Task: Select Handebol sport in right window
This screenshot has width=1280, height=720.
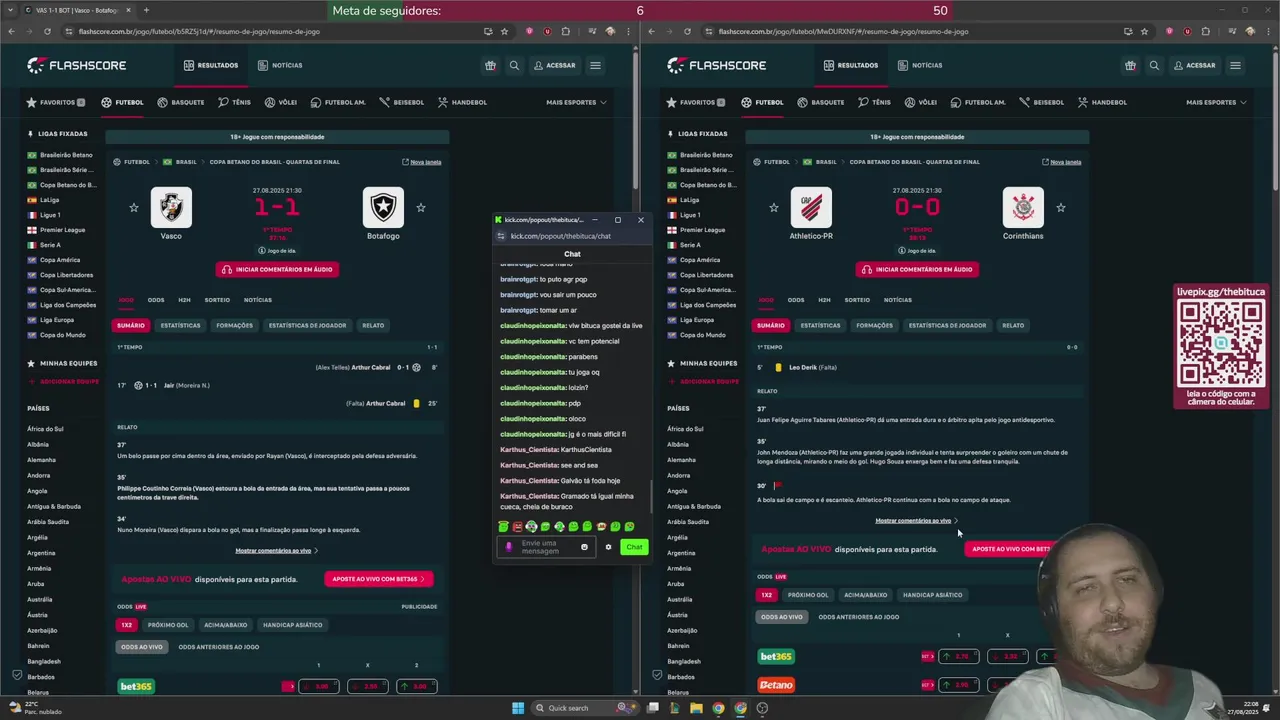Action: [x=1102, y=102]
